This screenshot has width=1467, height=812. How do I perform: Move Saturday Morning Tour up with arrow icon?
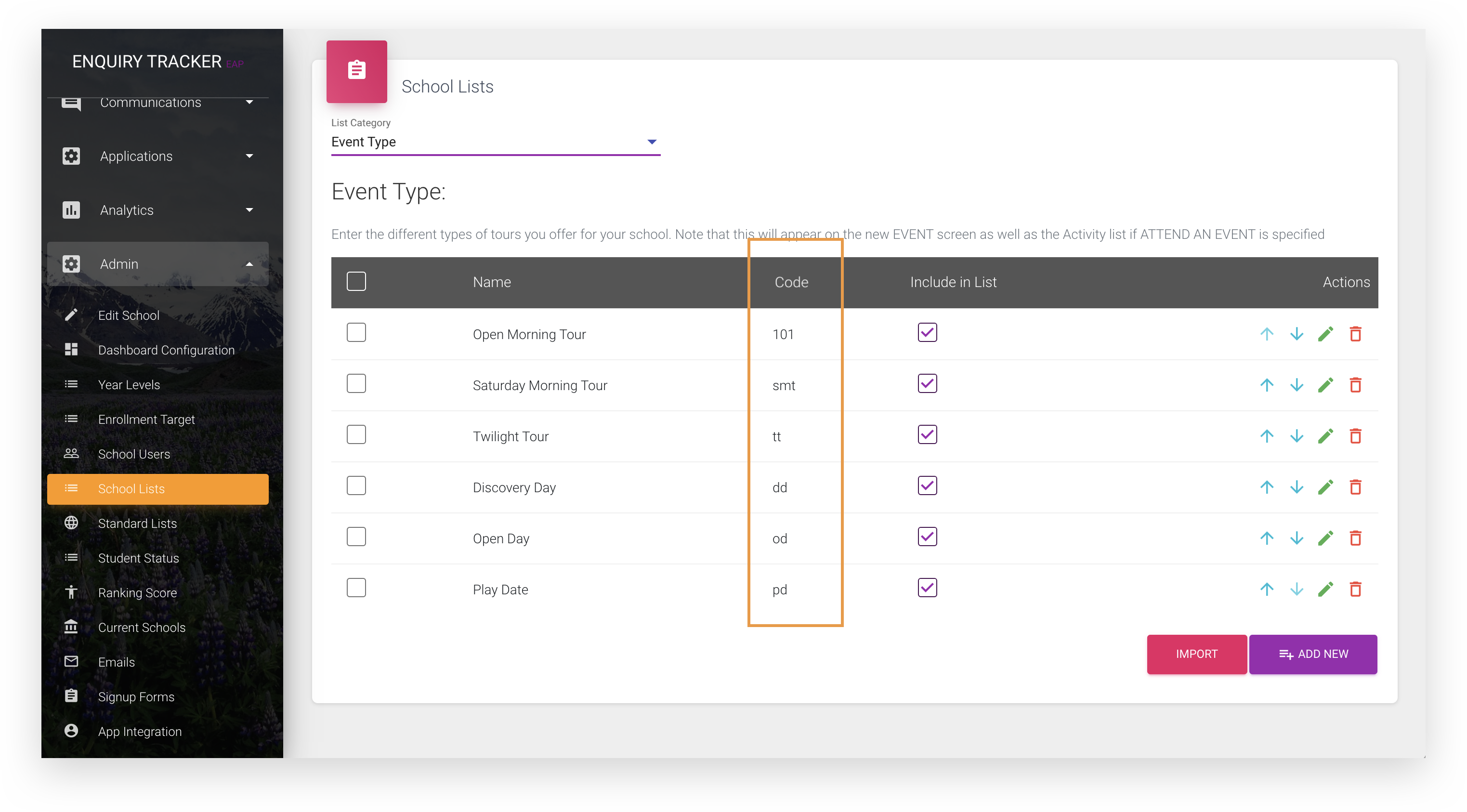click(x=1267, y=385)
